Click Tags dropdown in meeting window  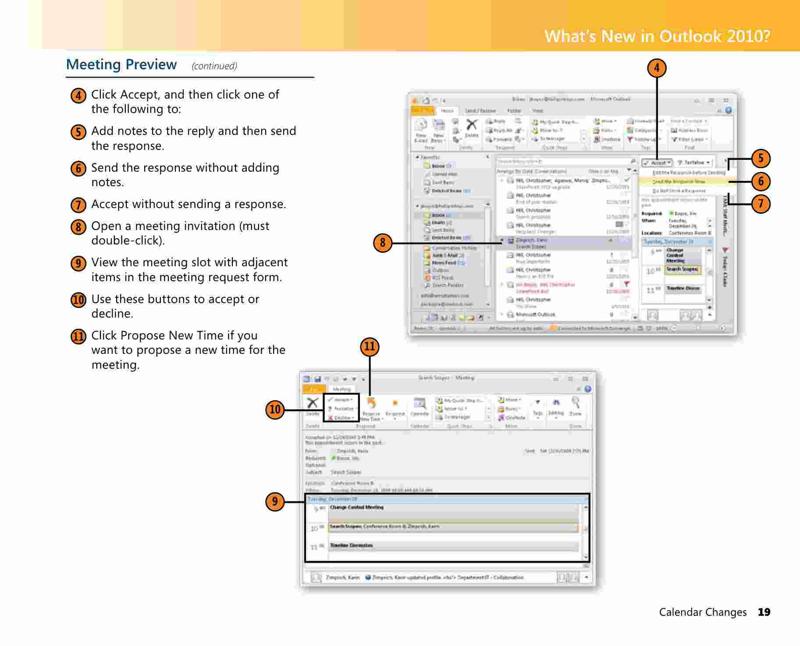[x=538, y=409]
